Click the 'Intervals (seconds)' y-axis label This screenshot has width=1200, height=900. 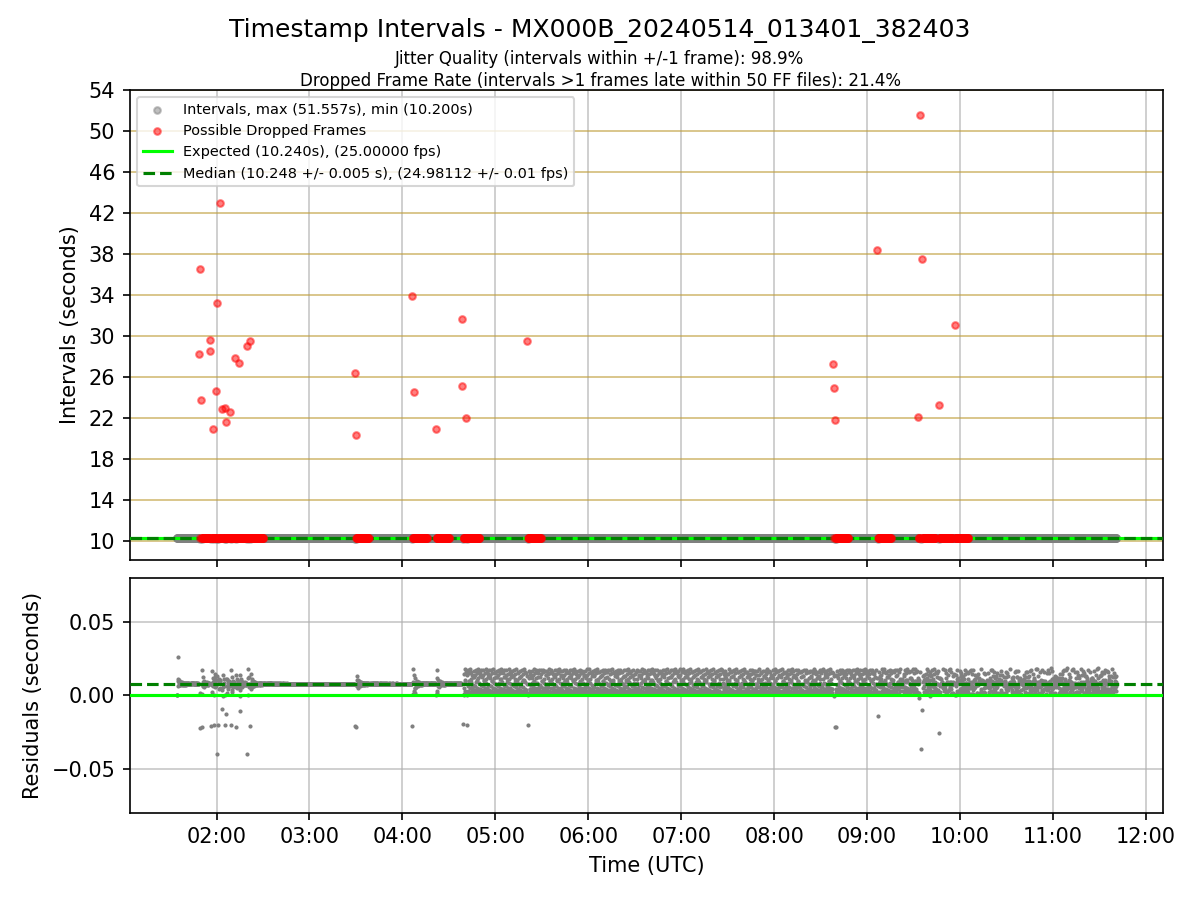coord(69,325)
